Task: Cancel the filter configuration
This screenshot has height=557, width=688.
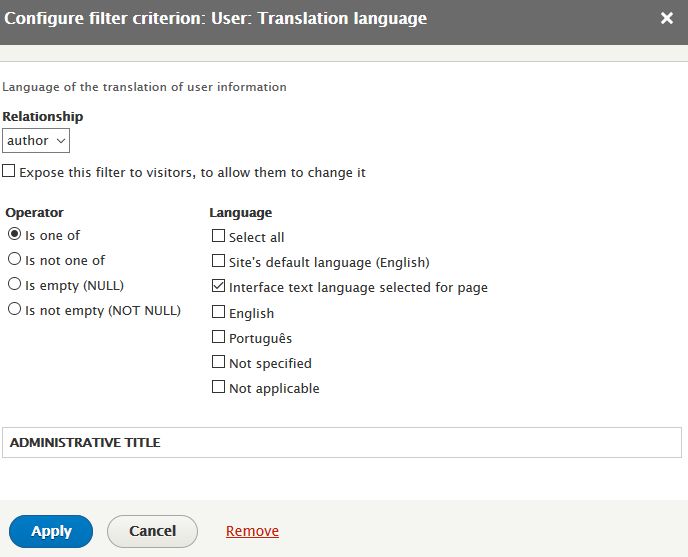Action: (152, 531)
